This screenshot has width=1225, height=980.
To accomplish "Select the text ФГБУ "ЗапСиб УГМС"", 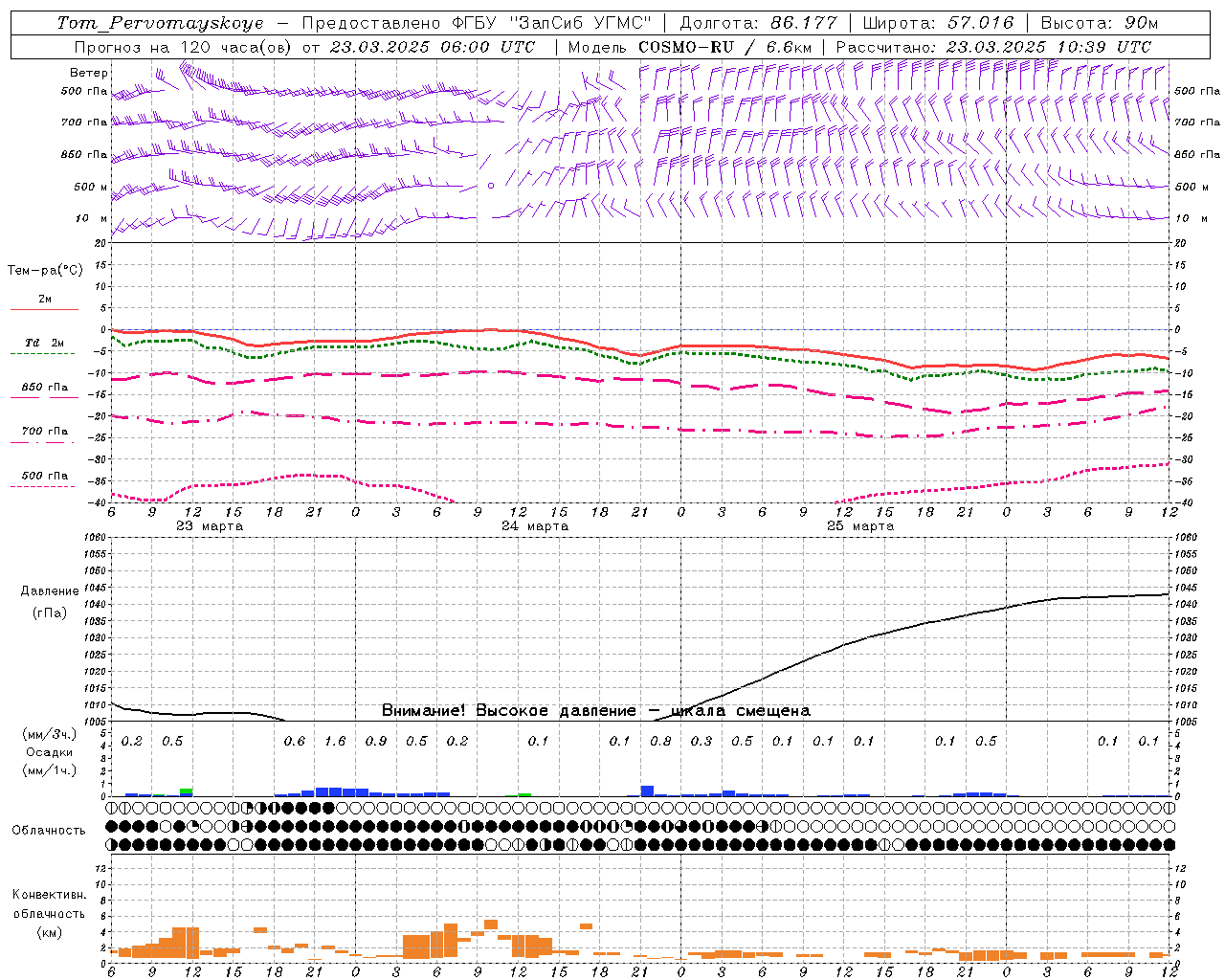I will pyautogui.click(x=550, y=23).
